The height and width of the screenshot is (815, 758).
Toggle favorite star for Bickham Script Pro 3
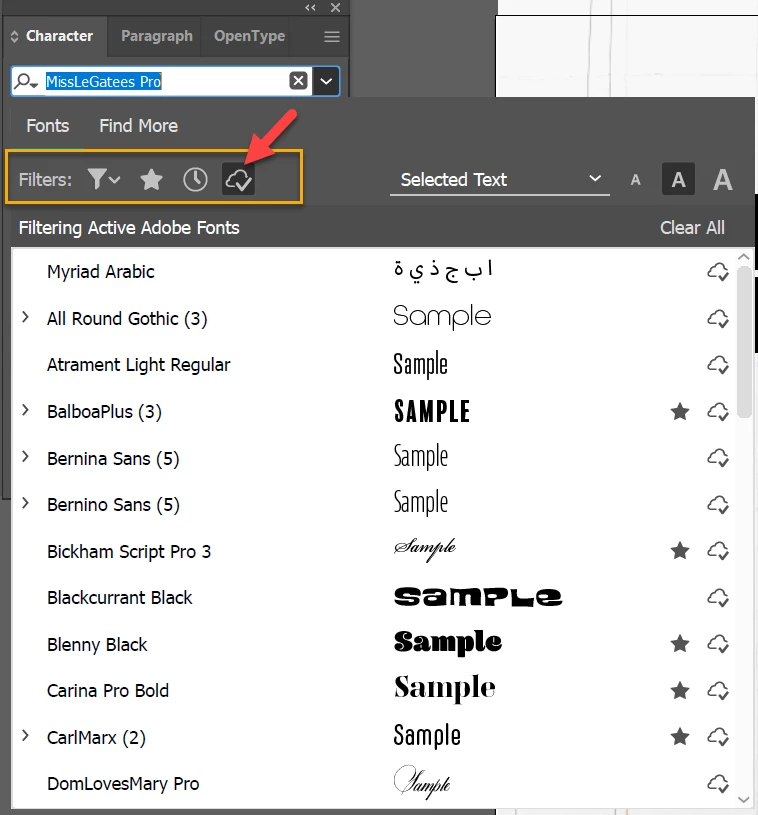coord(680,550)
